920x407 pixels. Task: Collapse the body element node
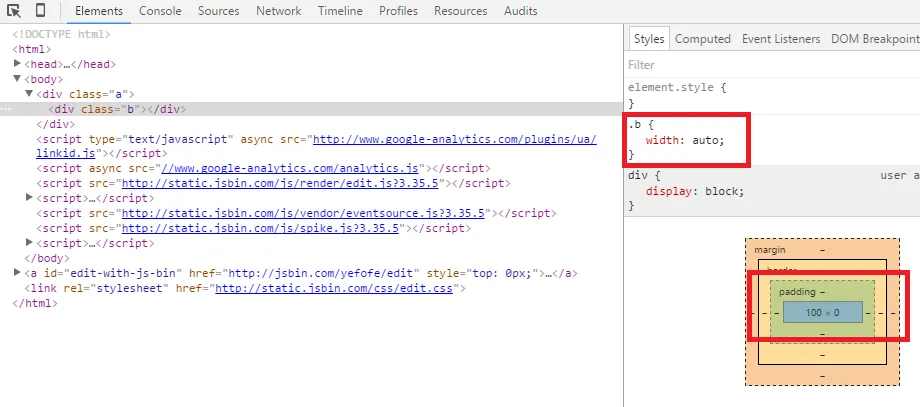[x=18, y=79]
